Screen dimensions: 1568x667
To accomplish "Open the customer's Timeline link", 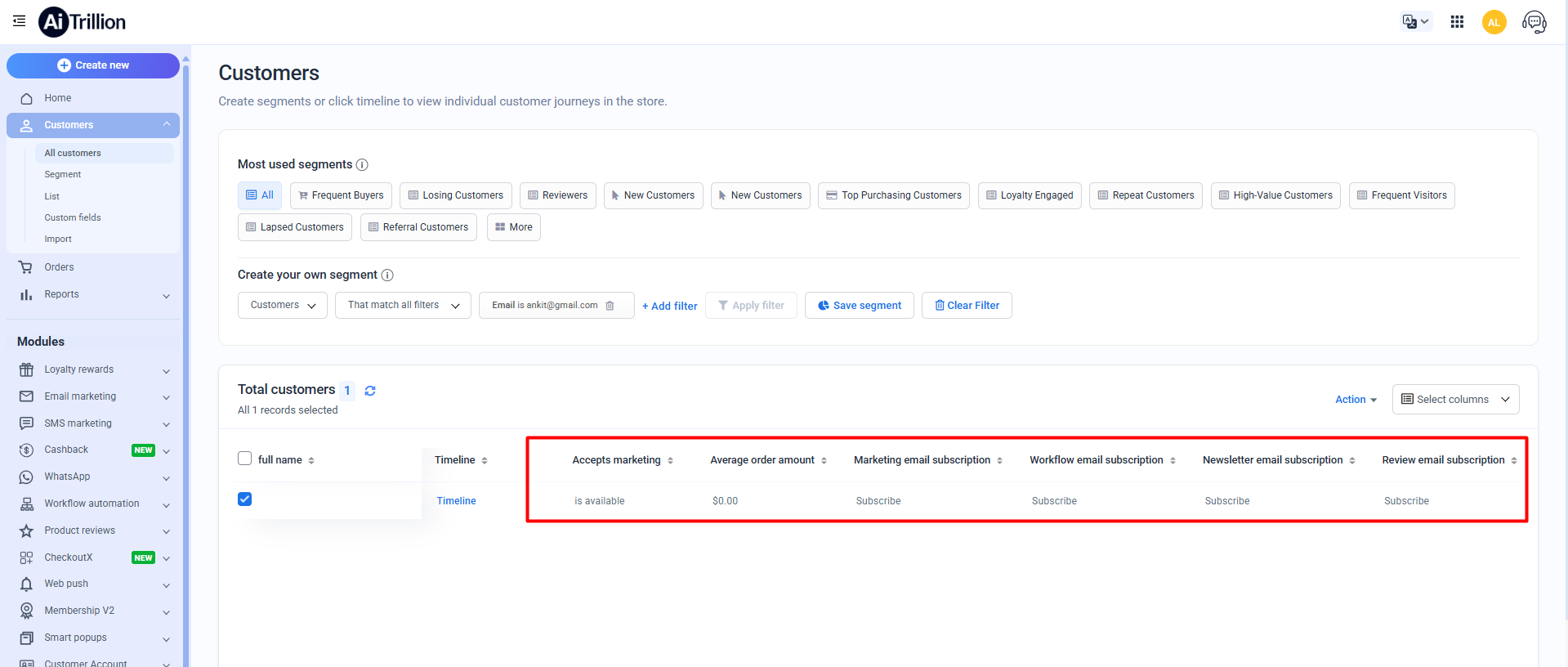I will 456,501.
